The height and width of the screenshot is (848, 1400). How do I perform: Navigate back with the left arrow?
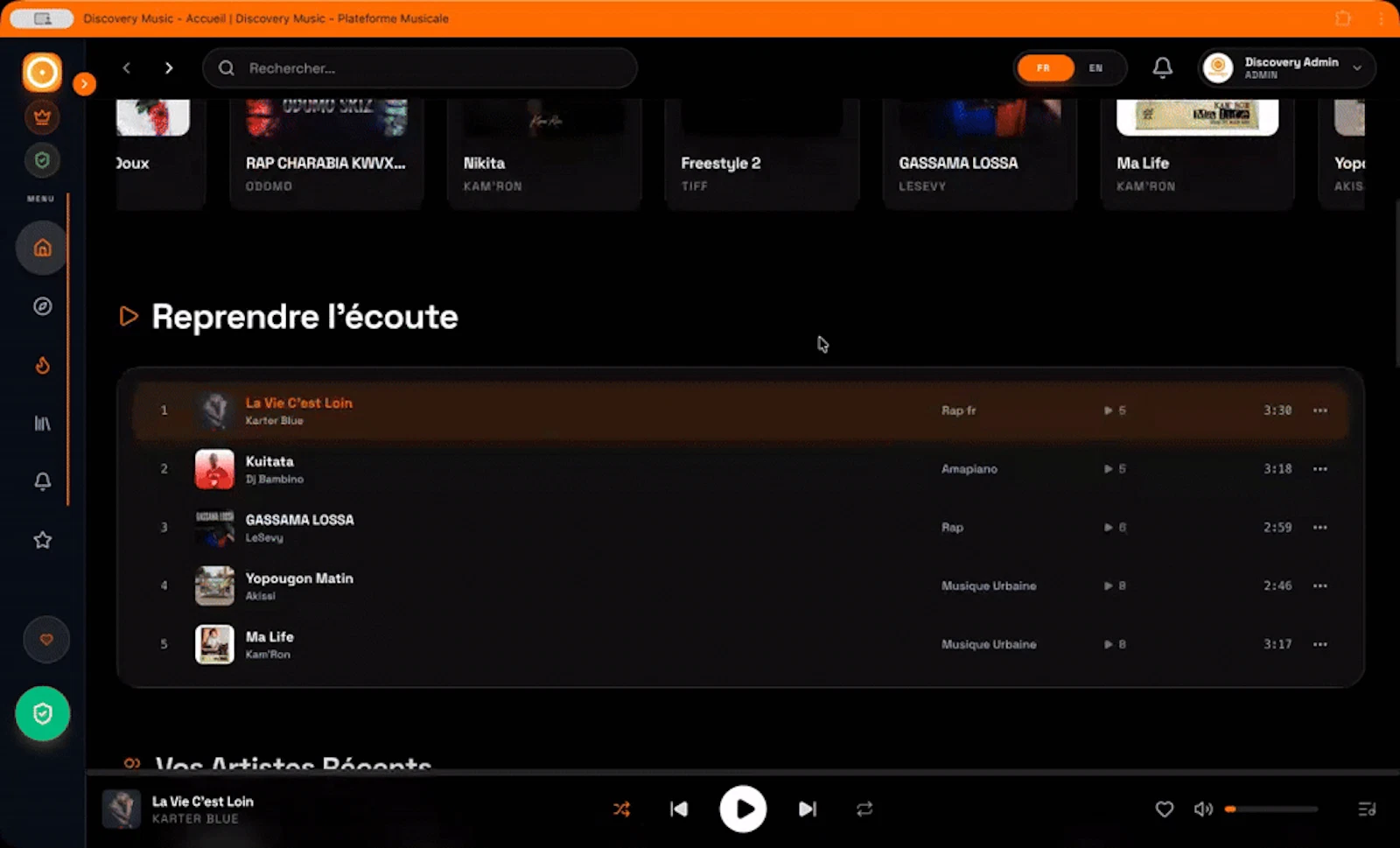click(127, 68)
